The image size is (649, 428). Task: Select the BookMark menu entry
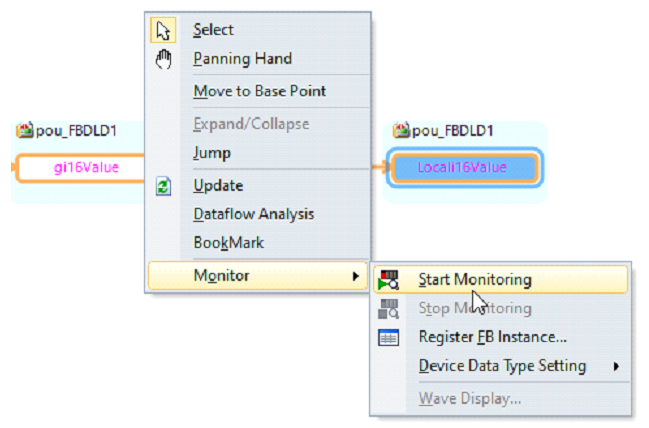[x=228, y=243]
